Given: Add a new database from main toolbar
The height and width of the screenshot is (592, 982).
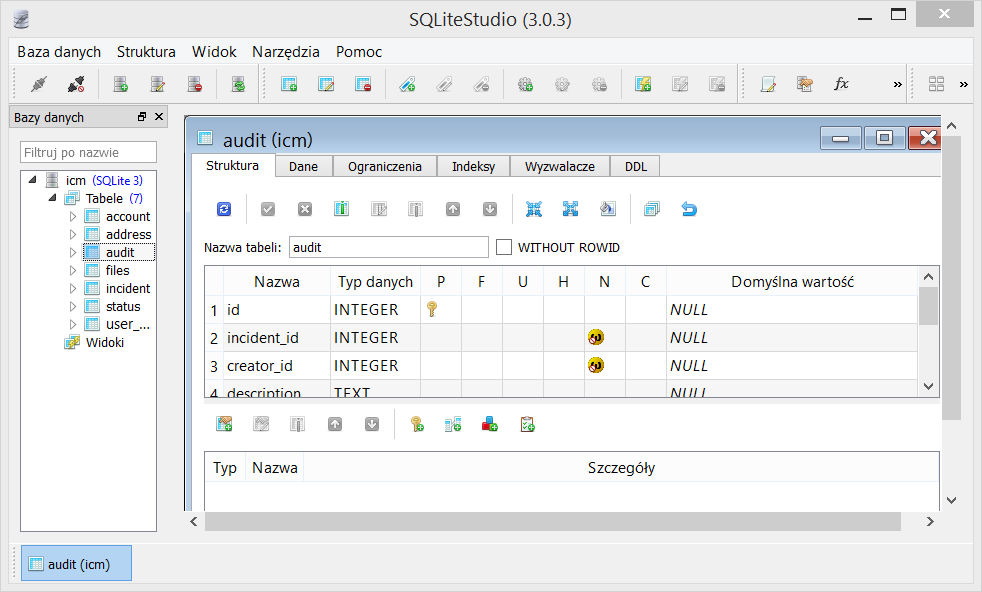Looking at the screenshot, I should [121, 84].
